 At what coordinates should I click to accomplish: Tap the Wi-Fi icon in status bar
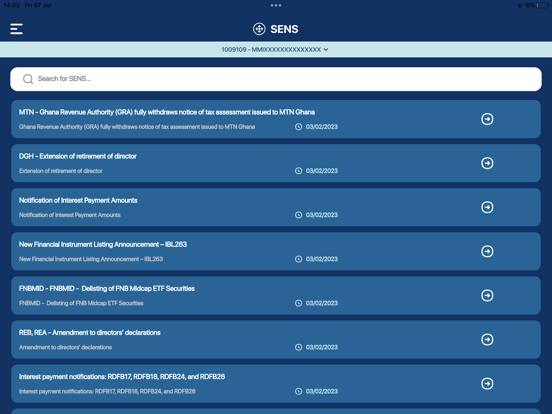click(x=520, y=5)
